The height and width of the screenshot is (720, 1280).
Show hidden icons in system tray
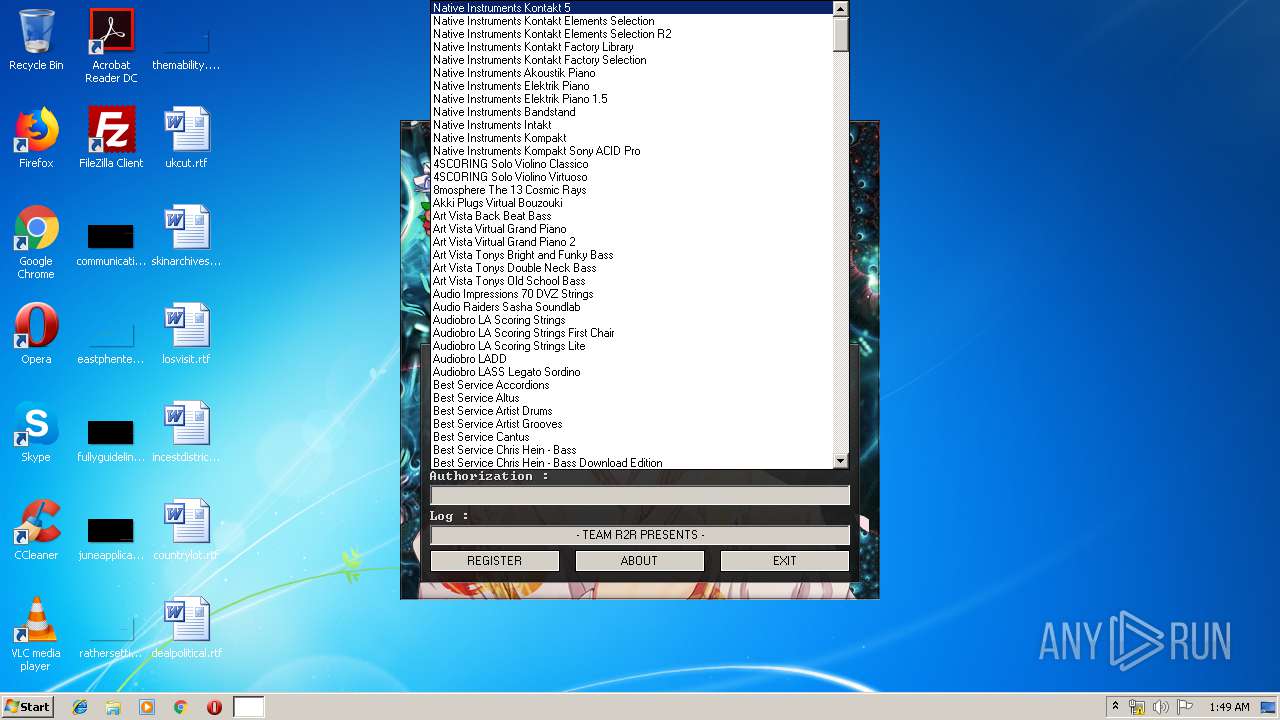1115,707
